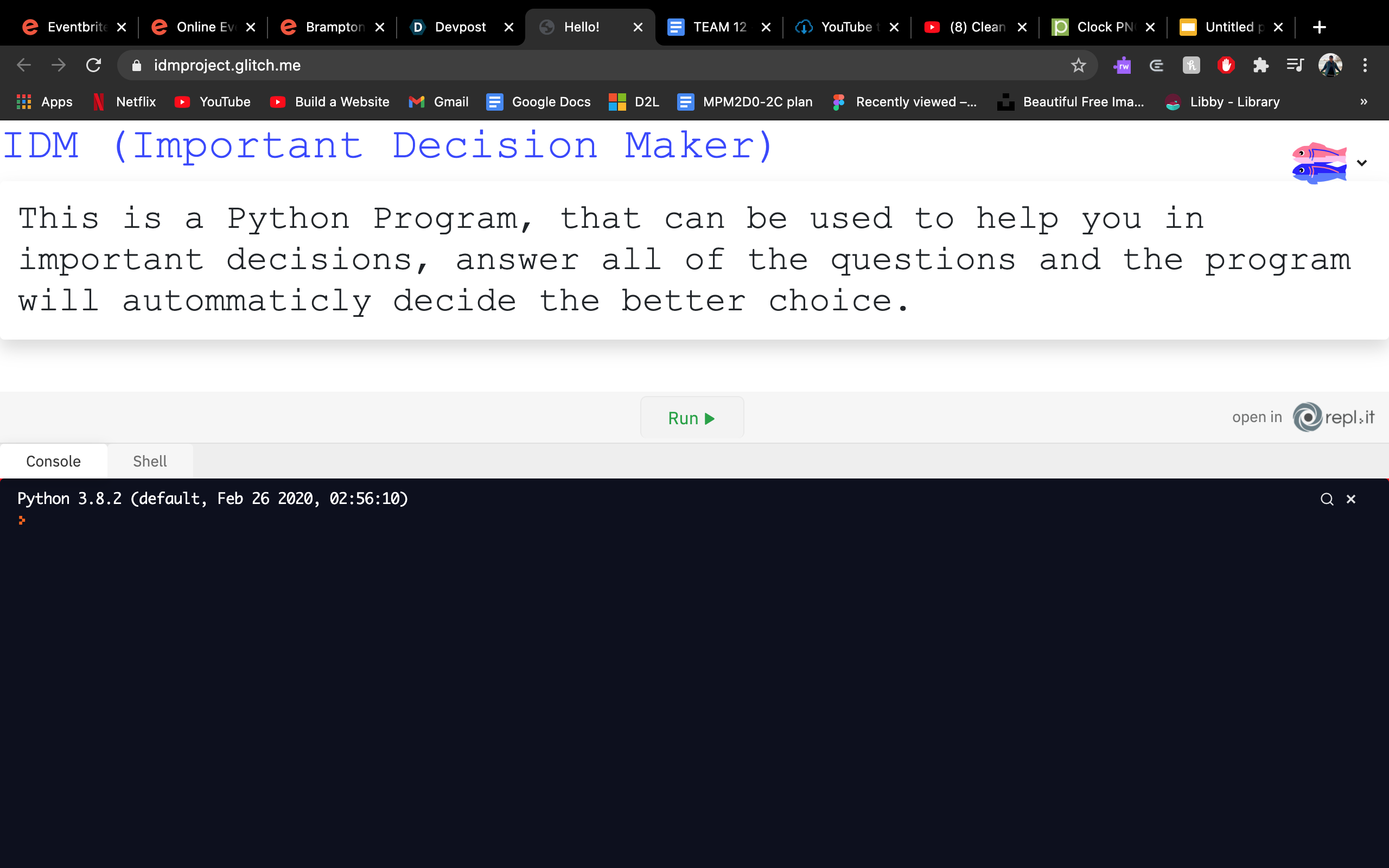Screen dimensions: 1389x868
Task: Open the media controls playlist icon
Action: pos(1295,66)
